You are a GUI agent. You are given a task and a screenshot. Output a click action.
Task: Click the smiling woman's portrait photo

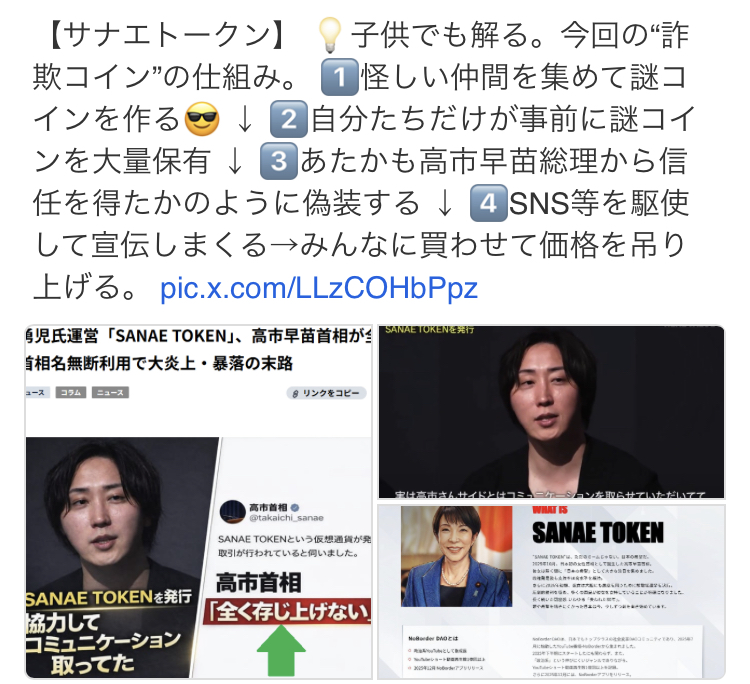(x=456, y=556)
